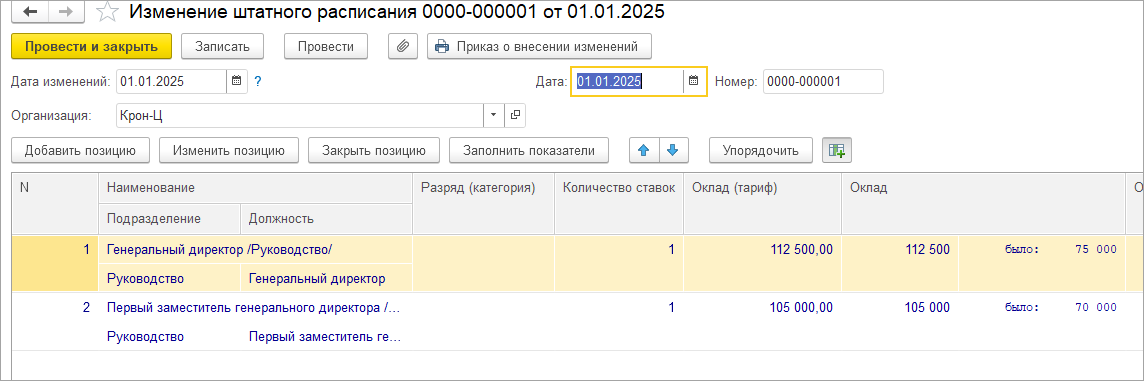Click the Оклад column header

(x=983, y=203)
